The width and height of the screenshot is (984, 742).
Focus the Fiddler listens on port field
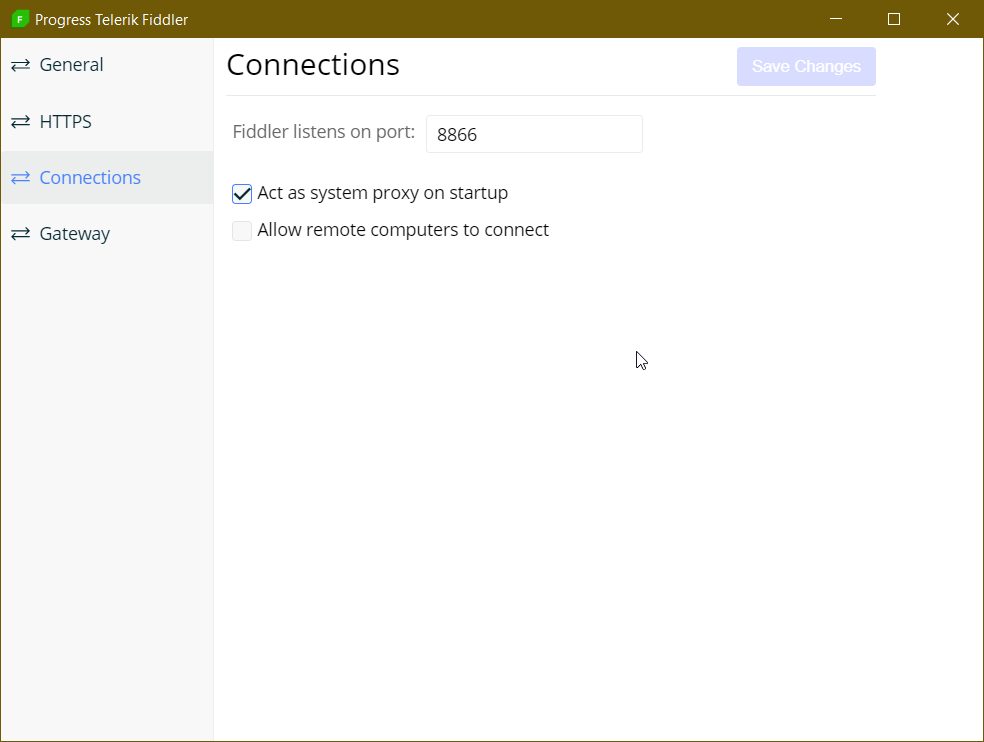point(534,134)
